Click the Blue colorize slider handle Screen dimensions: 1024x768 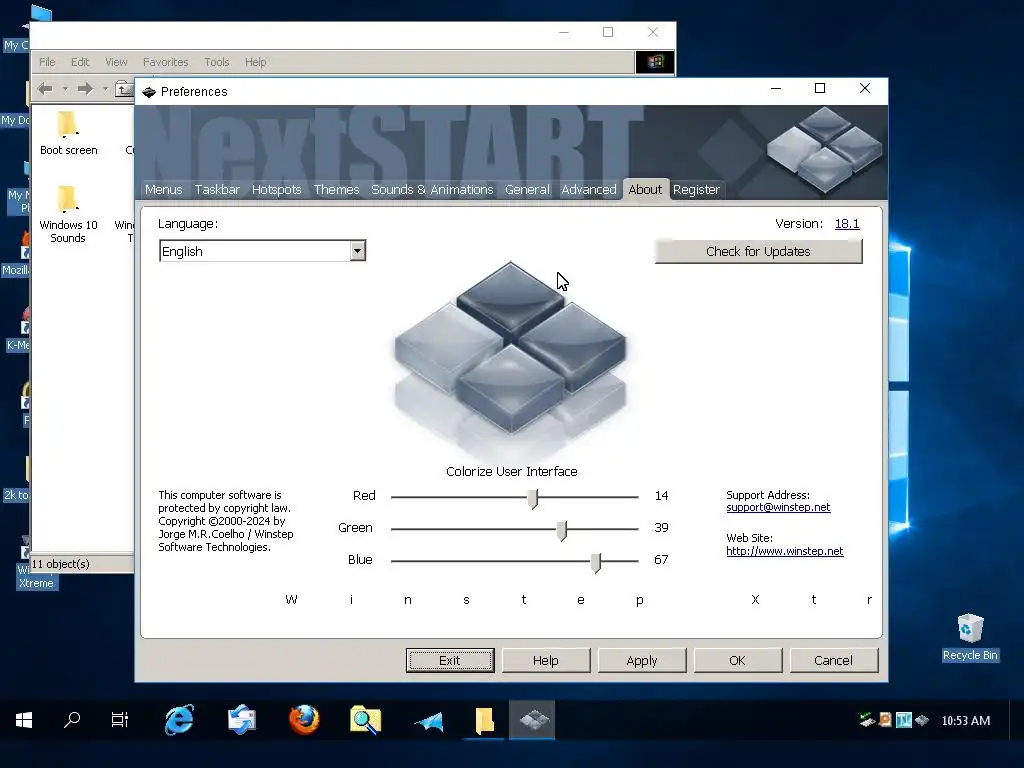(x=596, y=562)
